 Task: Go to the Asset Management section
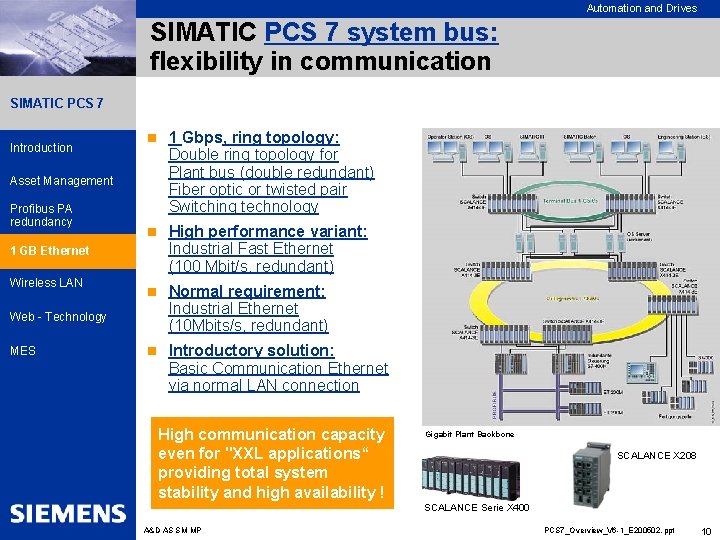62,181
